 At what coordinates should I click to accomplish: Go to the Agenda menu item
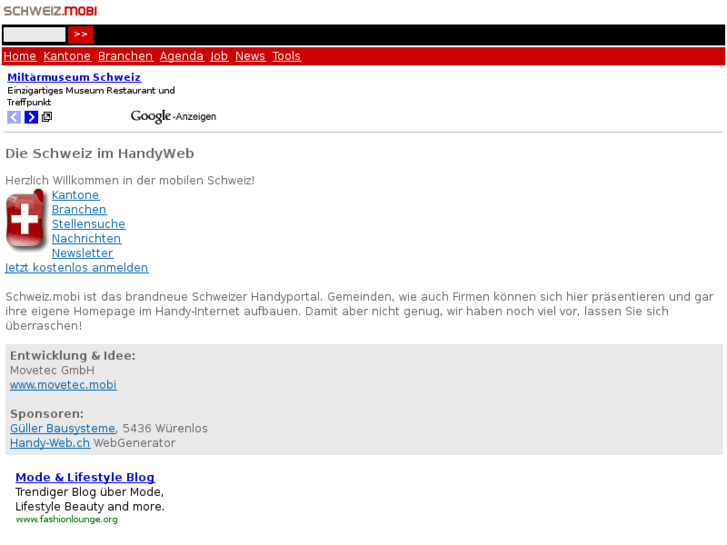point(181,56)
